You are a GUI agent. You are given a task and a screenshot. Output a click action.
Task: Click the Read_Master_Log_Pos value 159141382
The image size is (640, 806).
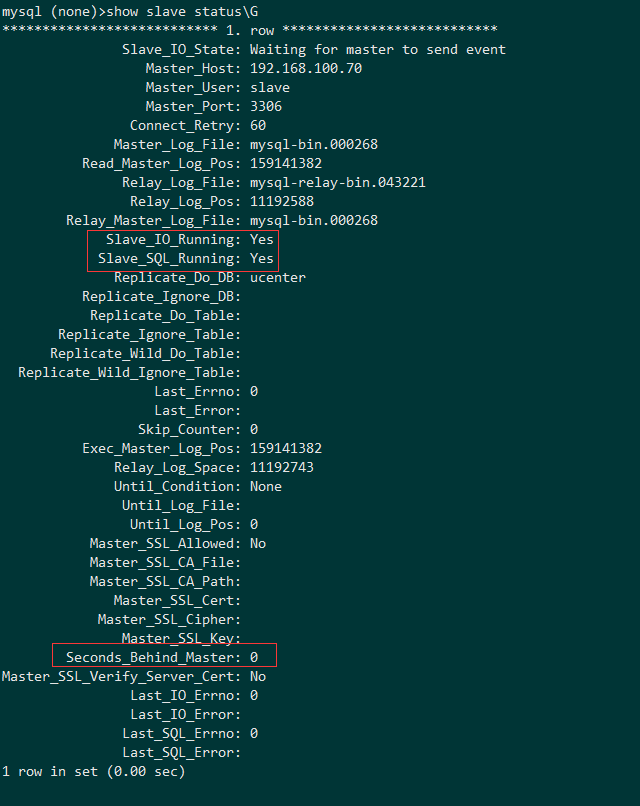point(286,163)
